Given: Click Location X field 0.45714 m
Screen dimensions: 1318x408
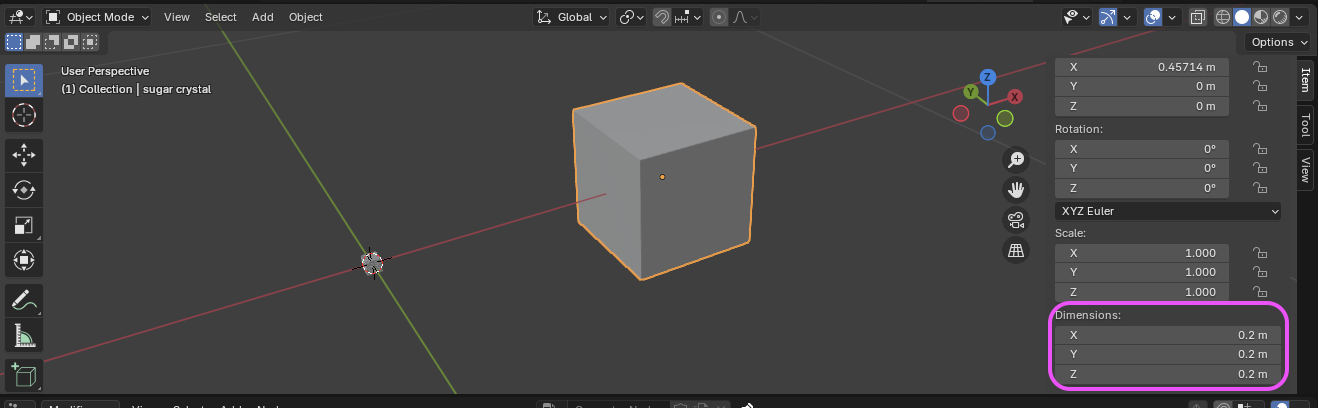Looking at the screenshot, I should [1144, 67].
